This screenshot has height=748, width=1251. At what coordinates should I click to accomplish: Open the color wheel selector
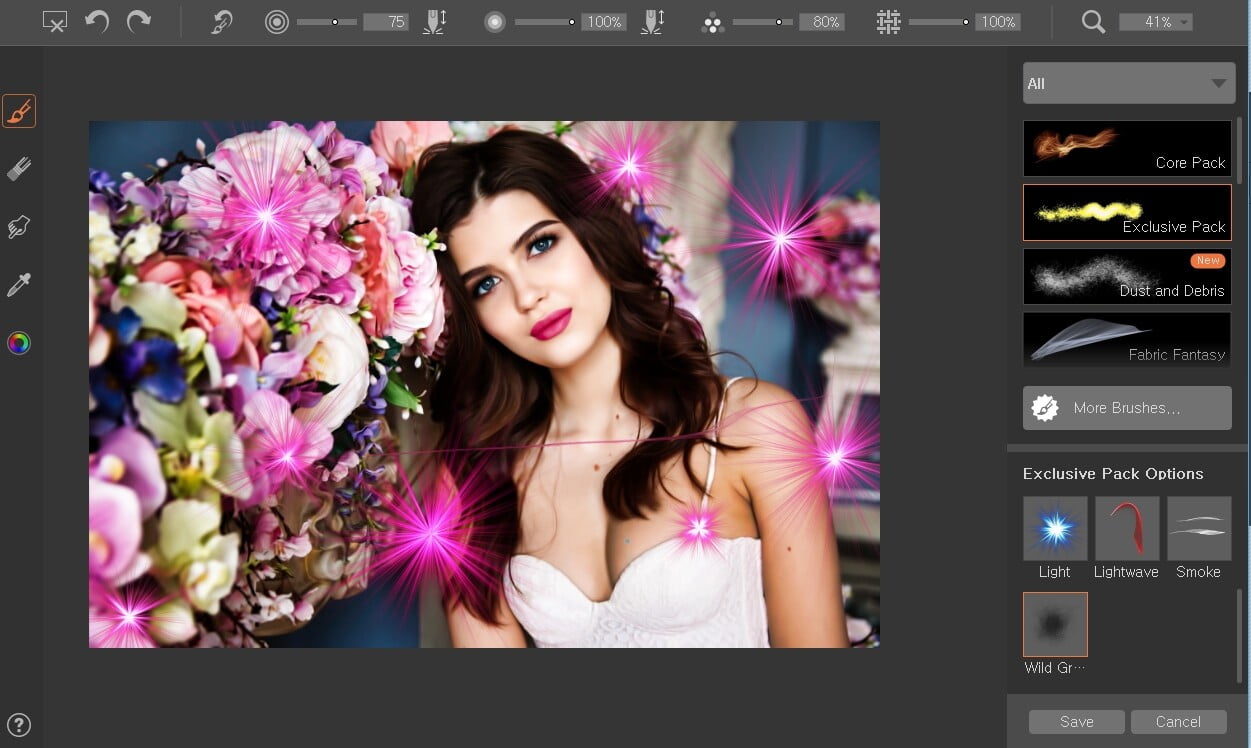tap(19, 344)
